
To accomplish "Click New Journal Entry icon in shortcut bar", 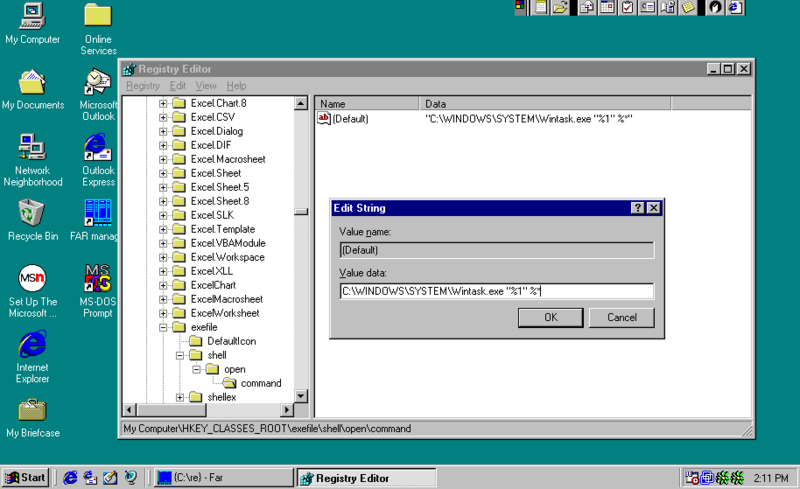I will pyautogui.click(x=668, y=7).
